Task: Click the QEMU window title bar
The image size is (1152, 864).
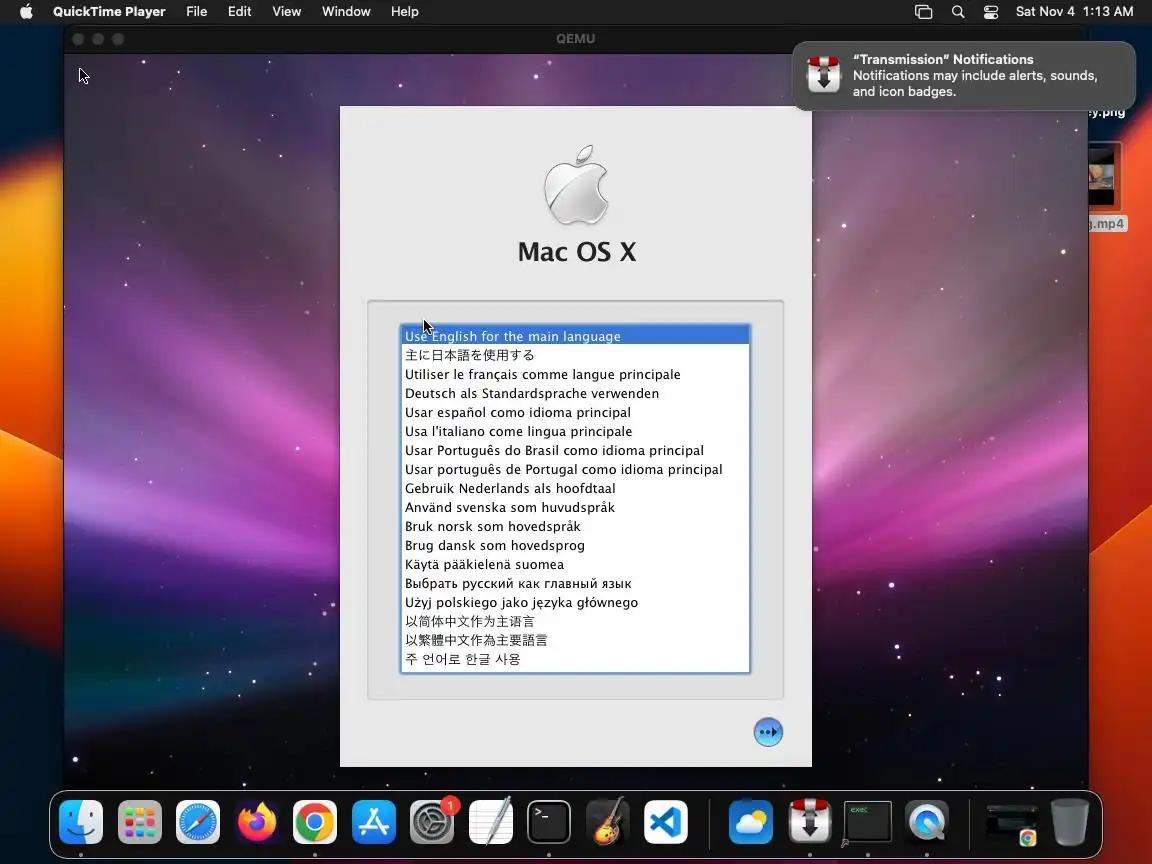Action: coord(575,39)
